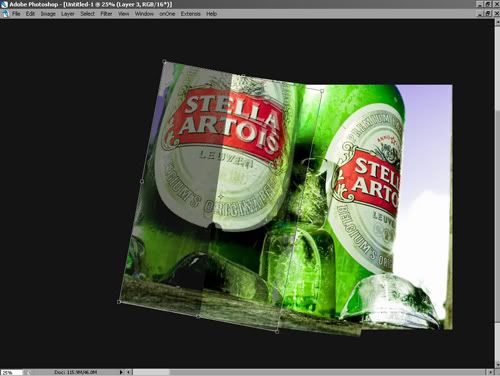The height and width of the screenshot is (376, 500).
Task: Click the Photoshop app icon in title bar
Action: coord(4,4)
